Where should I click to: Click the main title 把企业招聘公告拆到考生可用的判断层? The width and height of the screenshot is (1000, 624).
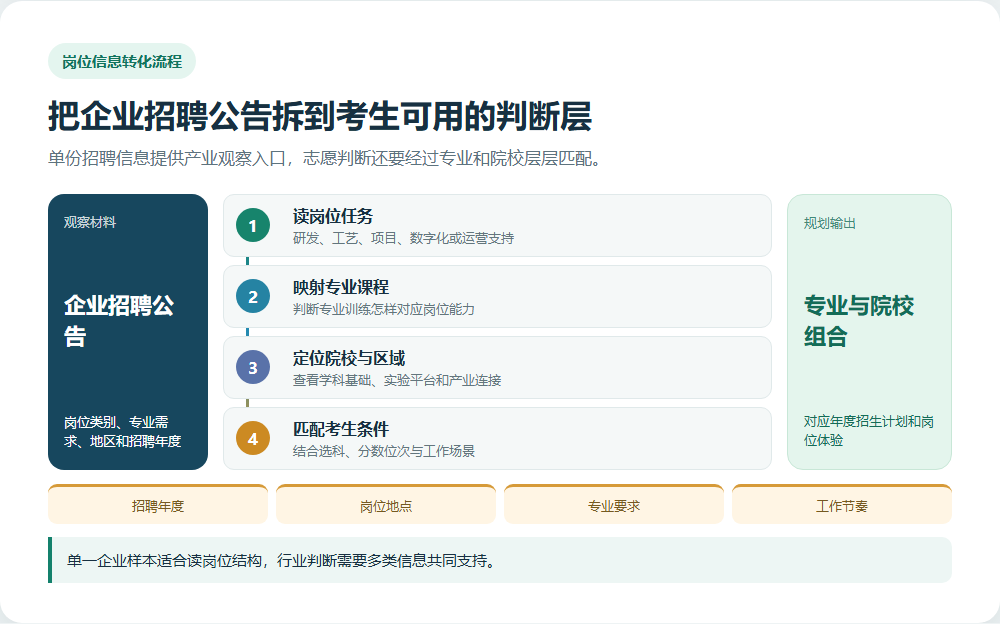point(320,116)
